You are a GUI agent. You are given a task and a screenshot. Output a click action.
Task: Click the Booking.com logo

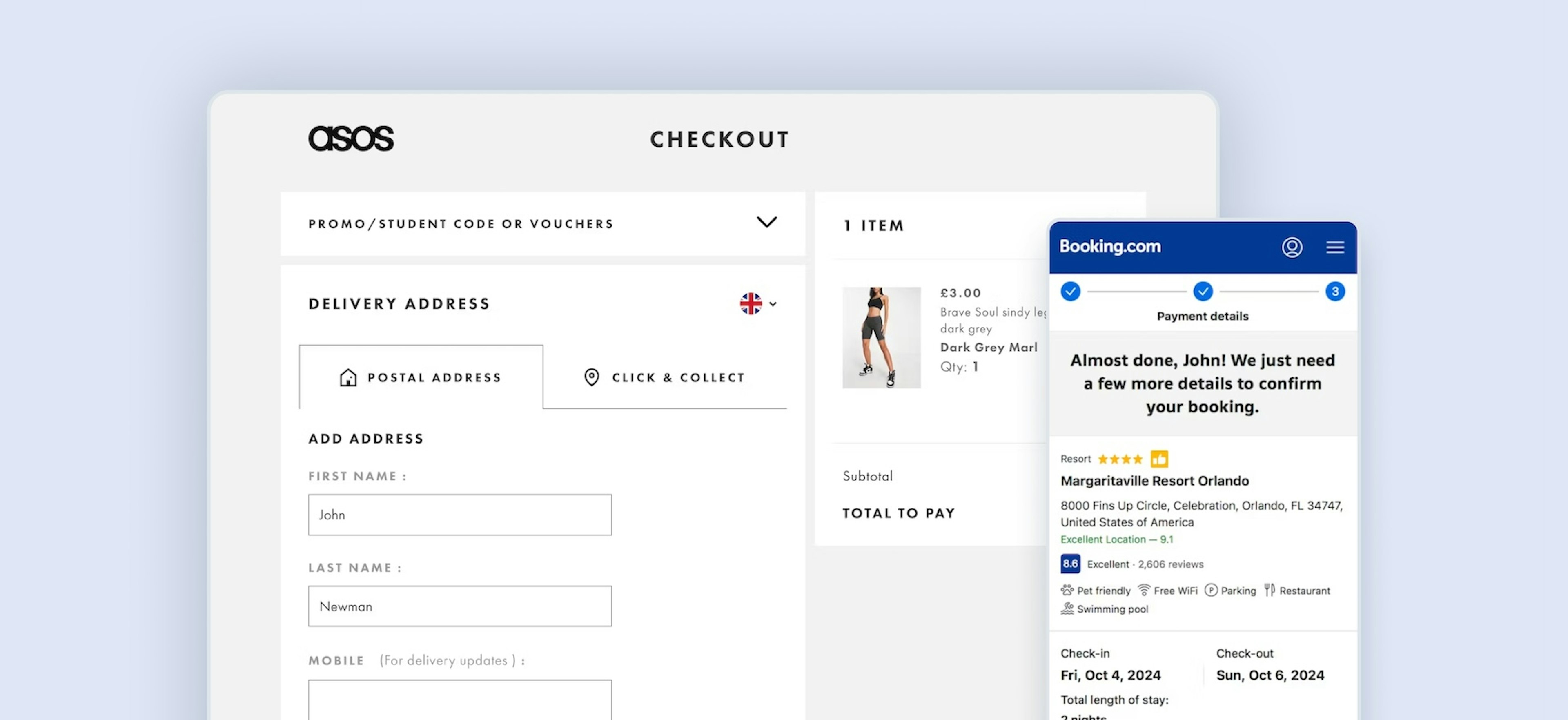click(x=1110, y=247)
